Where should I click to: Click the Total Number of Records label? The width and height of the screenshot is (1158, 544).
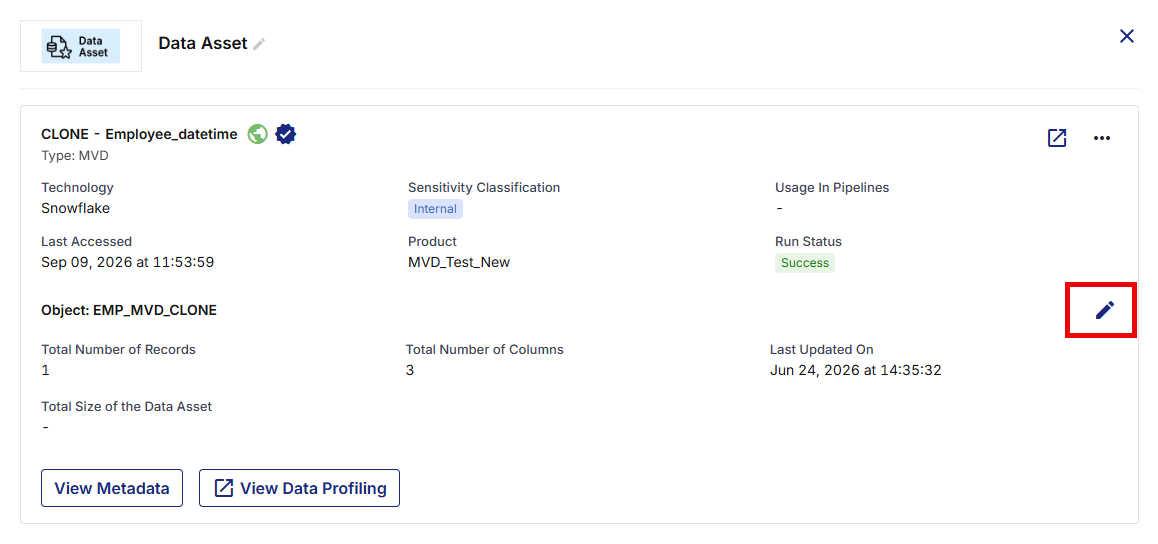tap(119, 350)
